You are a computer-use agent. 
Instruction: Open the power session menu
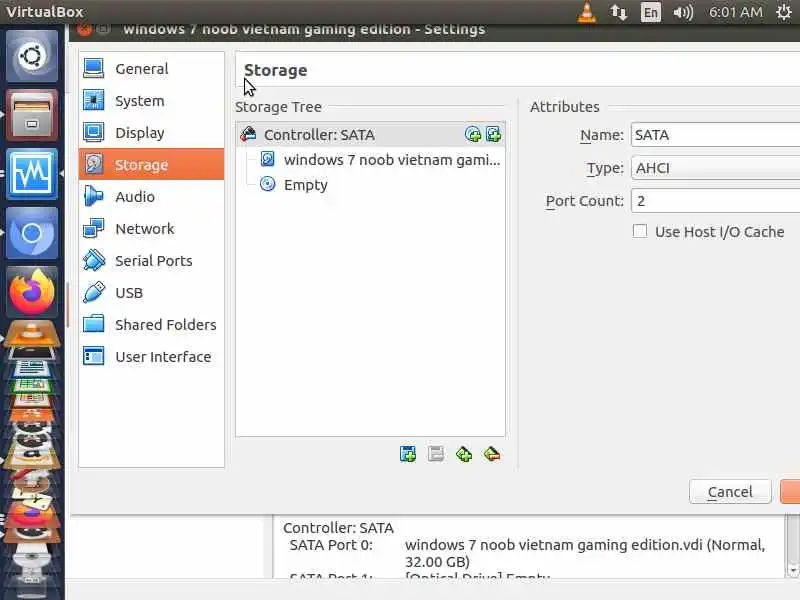point(784,12)
